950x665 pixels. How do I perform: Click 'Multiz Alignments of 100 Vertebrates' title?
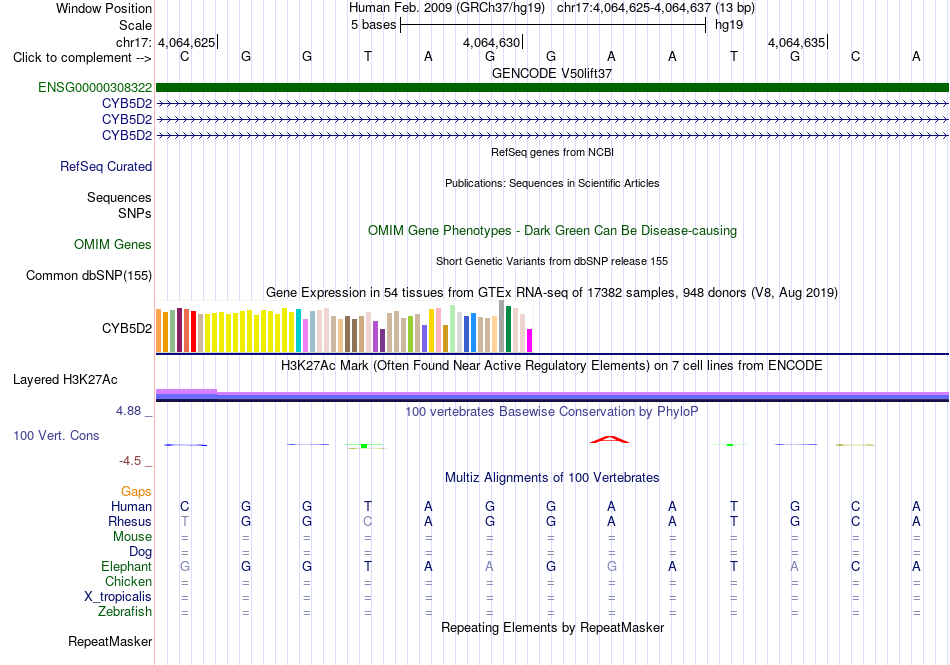pos(552,478)
